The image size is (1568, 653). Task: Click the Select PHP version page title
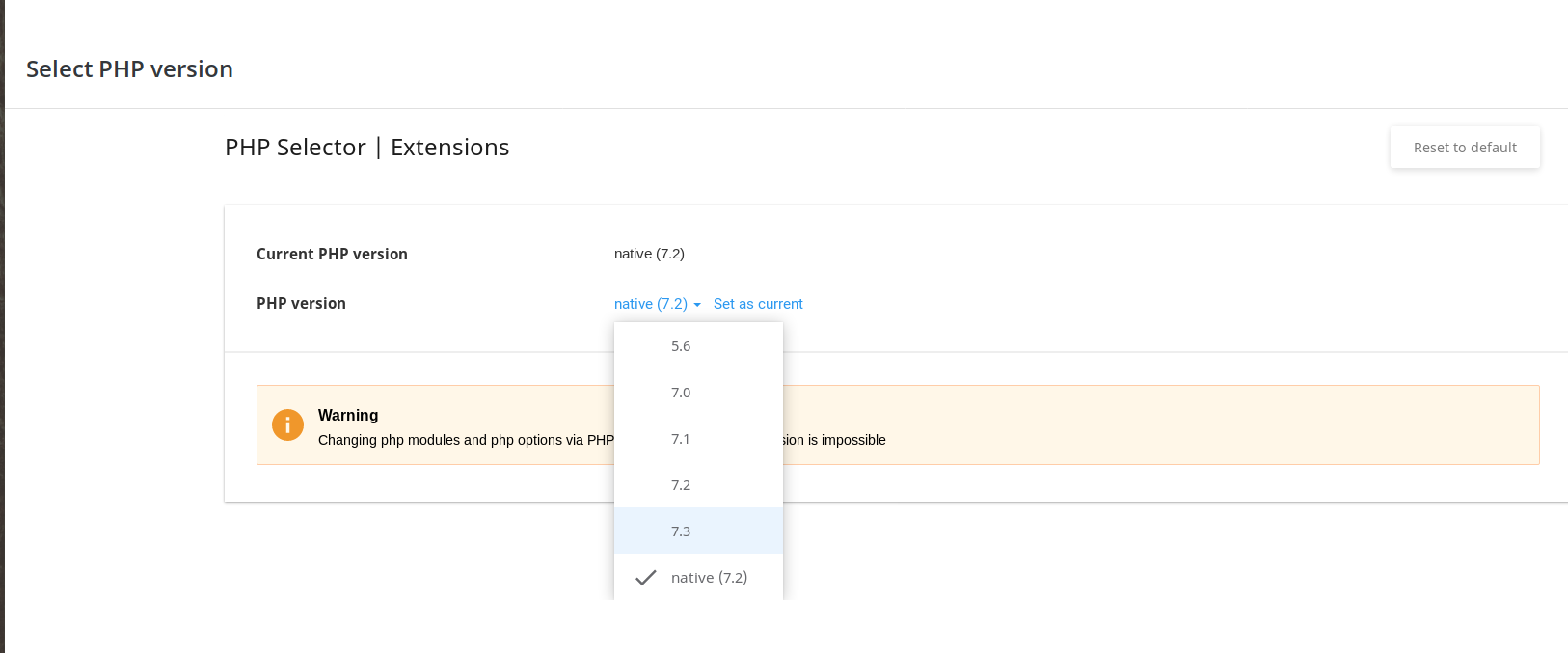[x=129, y=68]
